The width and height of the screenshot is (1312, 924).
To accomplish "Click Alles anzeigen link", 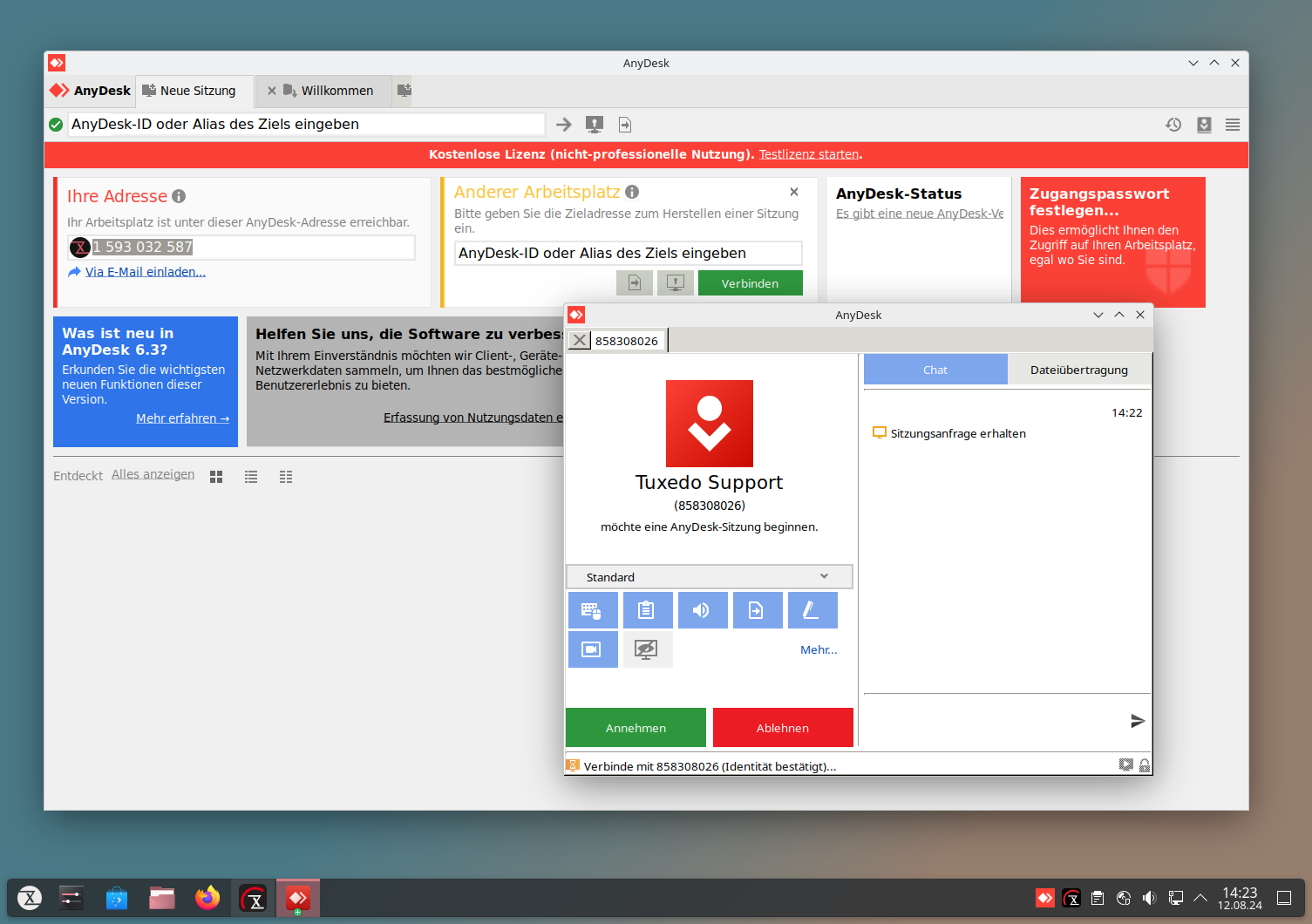I will tap(153, 474).
